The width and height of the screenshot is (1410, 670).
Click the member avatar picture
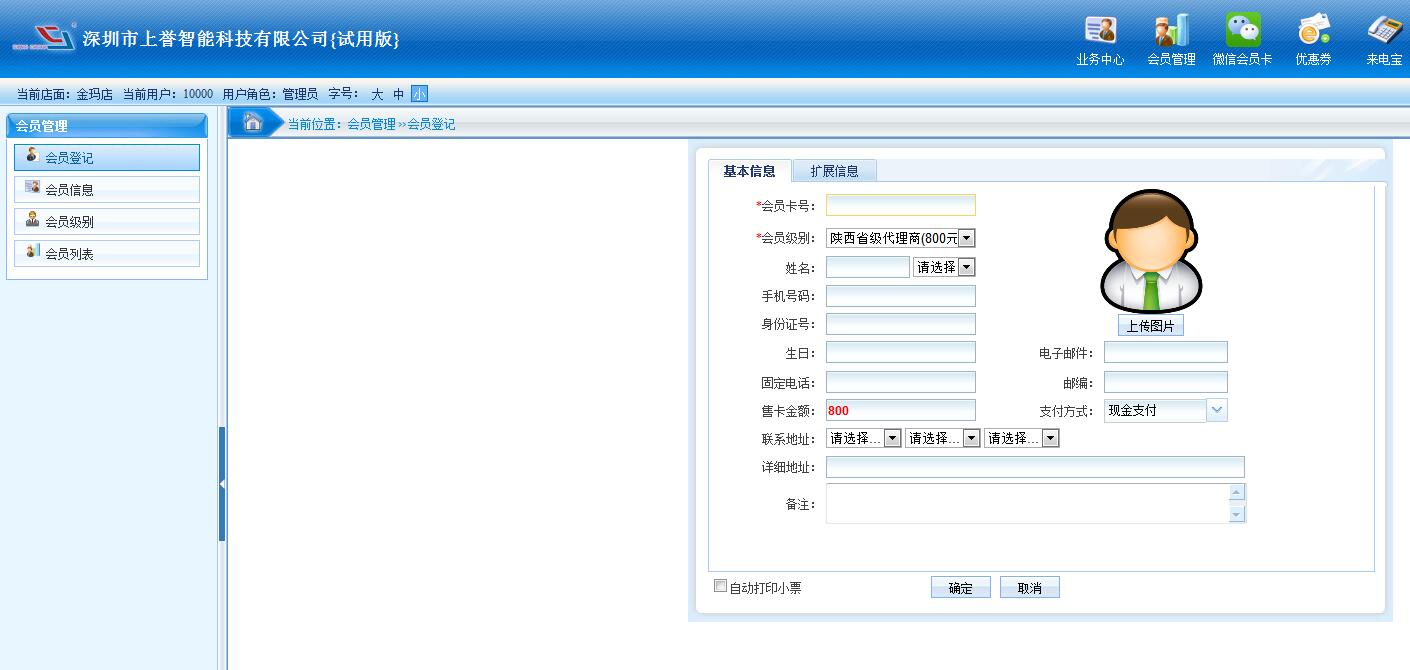(x=1151, y=251)
